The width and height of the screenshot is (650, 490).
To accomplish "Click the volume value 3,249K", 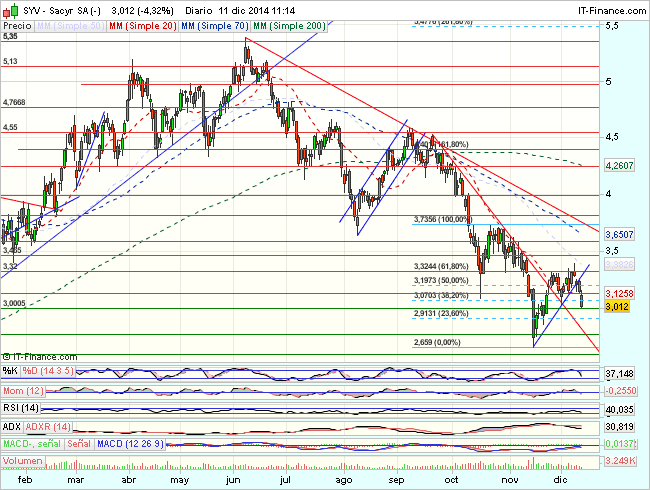I will coord(620,461).
